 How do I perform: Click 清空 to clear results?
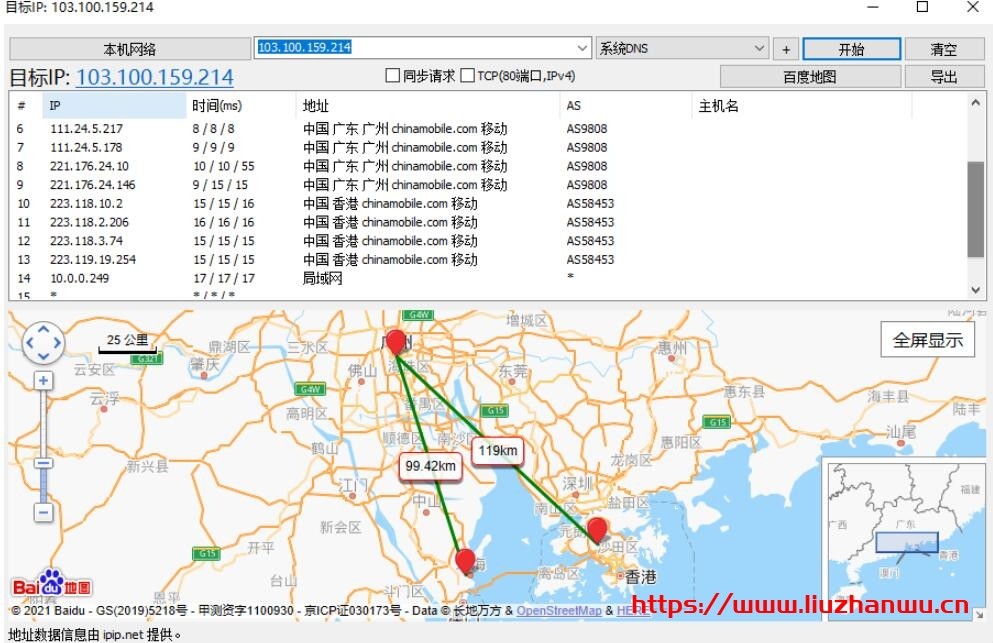pyautogui.click(x=944, y=48)
